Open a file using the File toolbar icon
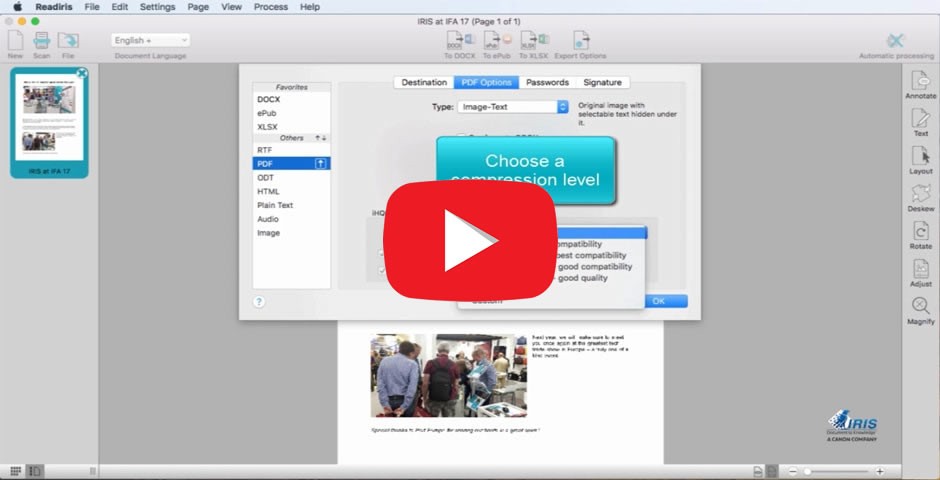Screen dimensions: 940x480 [68, 41]
